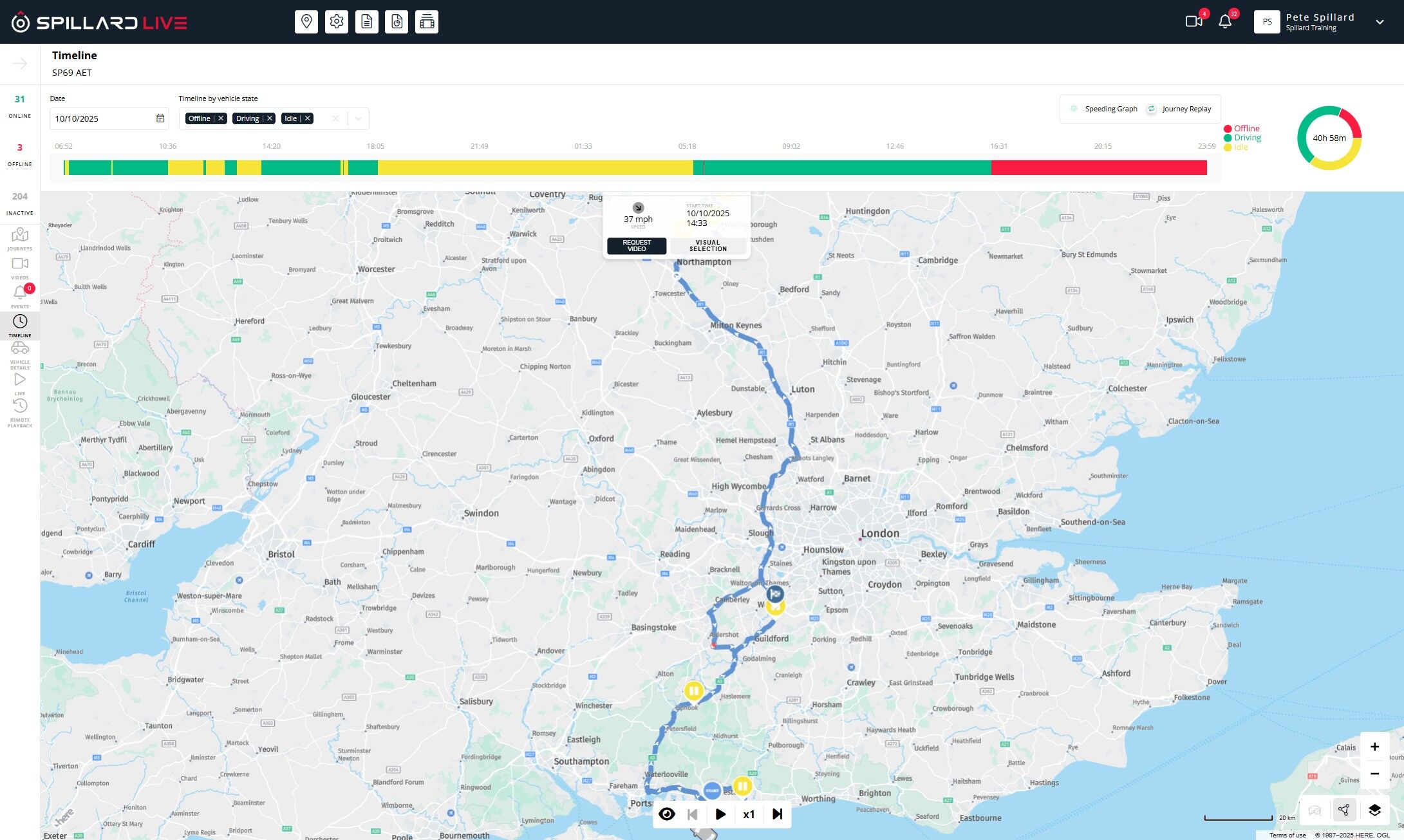The image size is (1404, 840).
Task: Click the speed direction arrow icon in popup
Action: coord(638,207)
